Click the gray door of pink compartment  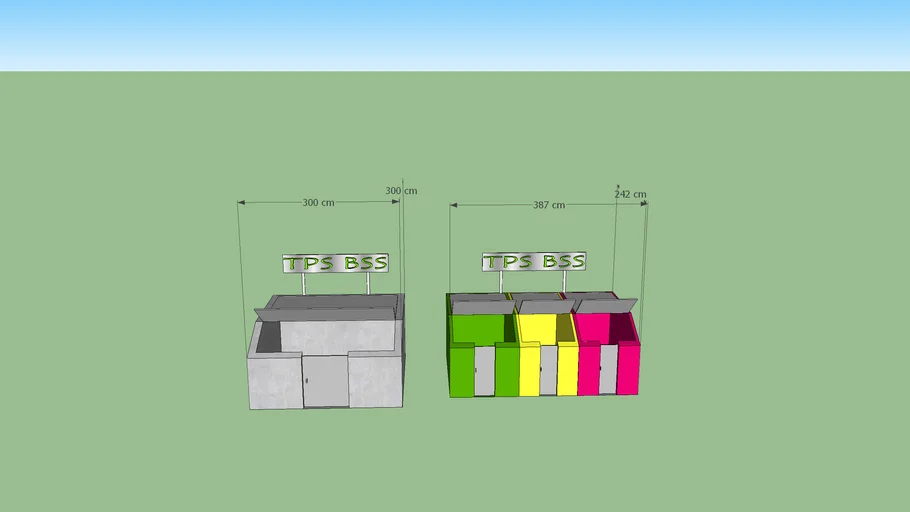[x=608, y=370]
